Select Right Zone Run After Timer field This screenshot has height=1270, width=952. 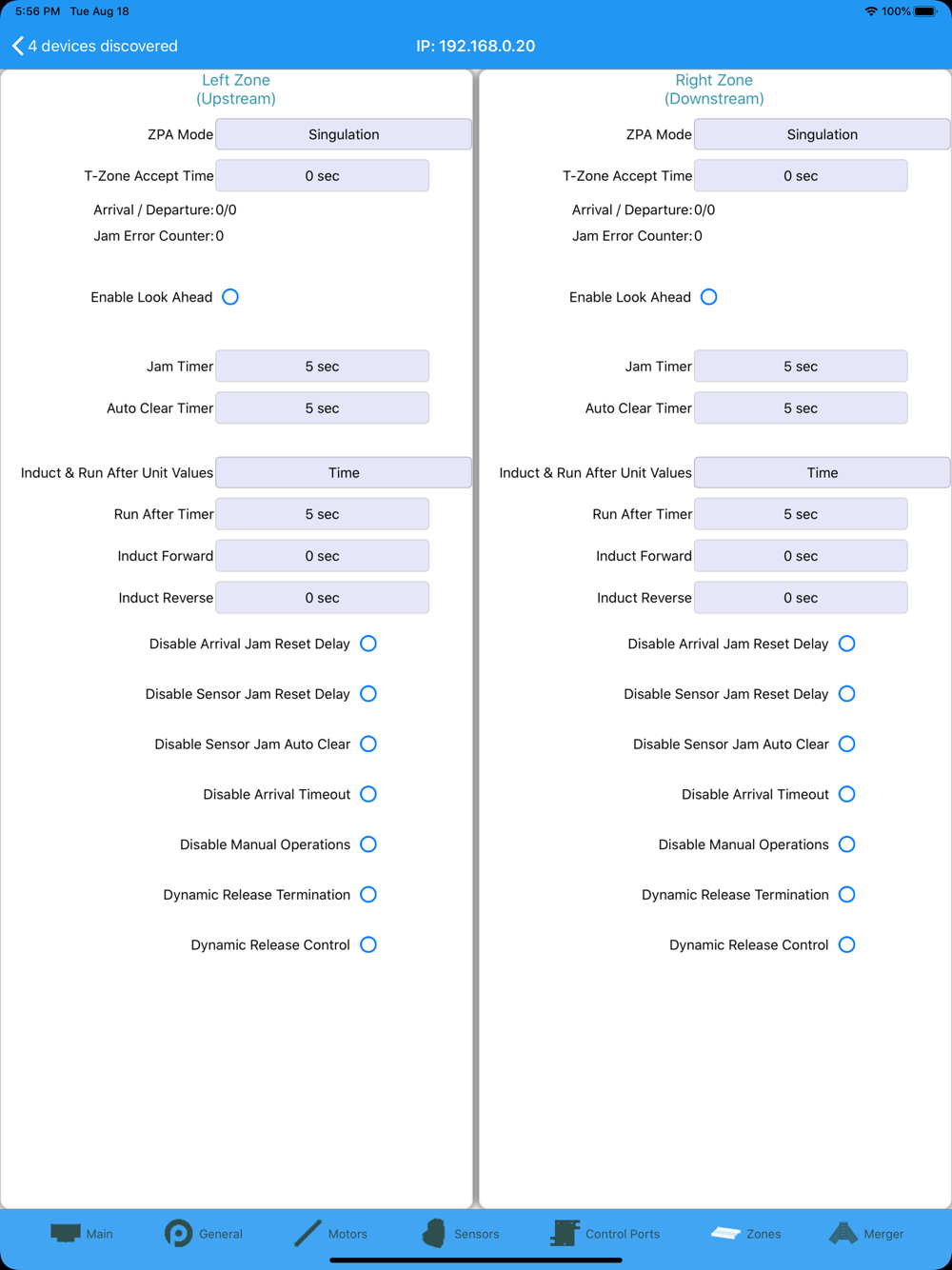point(800,514)
